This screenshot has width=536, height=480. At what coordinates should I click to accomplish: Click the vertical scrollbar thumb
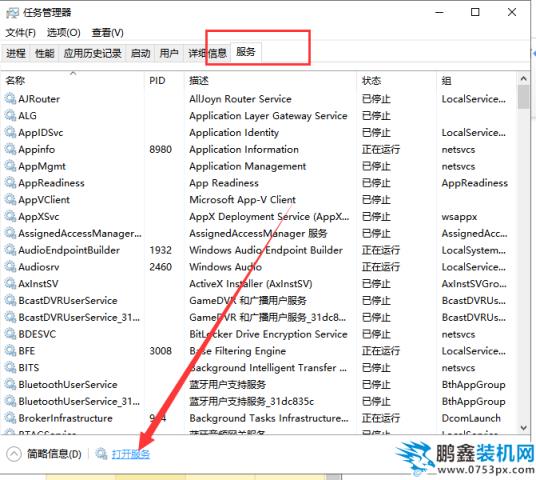[523, 97]
